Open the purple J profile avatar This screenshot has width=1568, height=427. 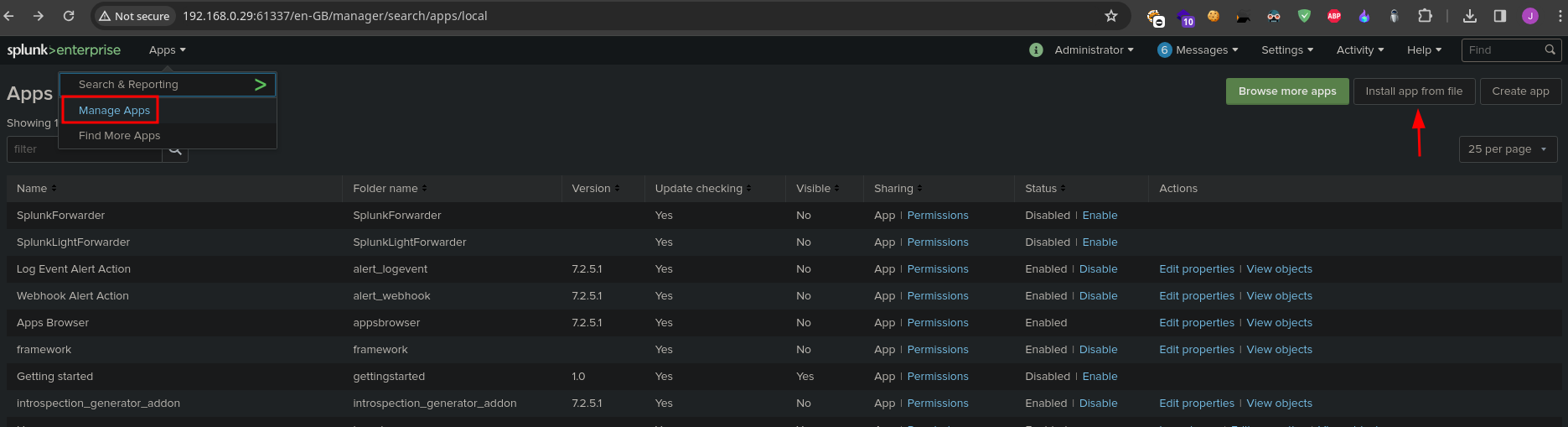click(x=1530, y=16)
